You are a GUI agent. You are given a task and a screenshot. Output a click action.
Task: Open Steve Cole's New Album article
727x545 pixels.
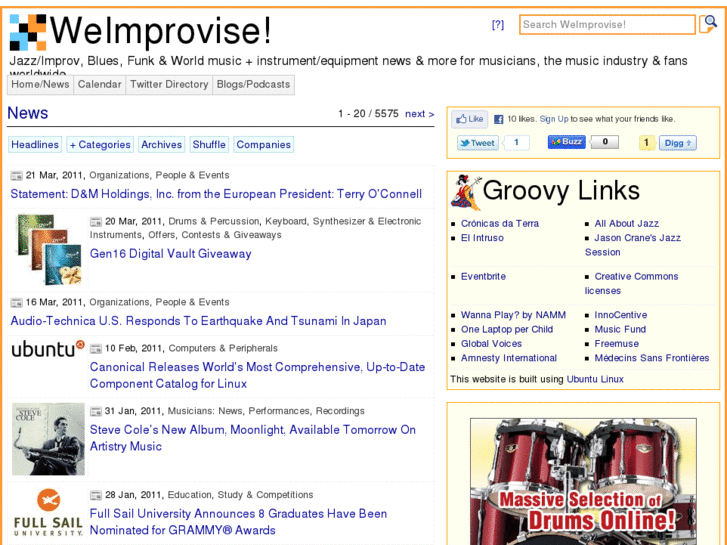pyautogui.click(x=253, y=438)
